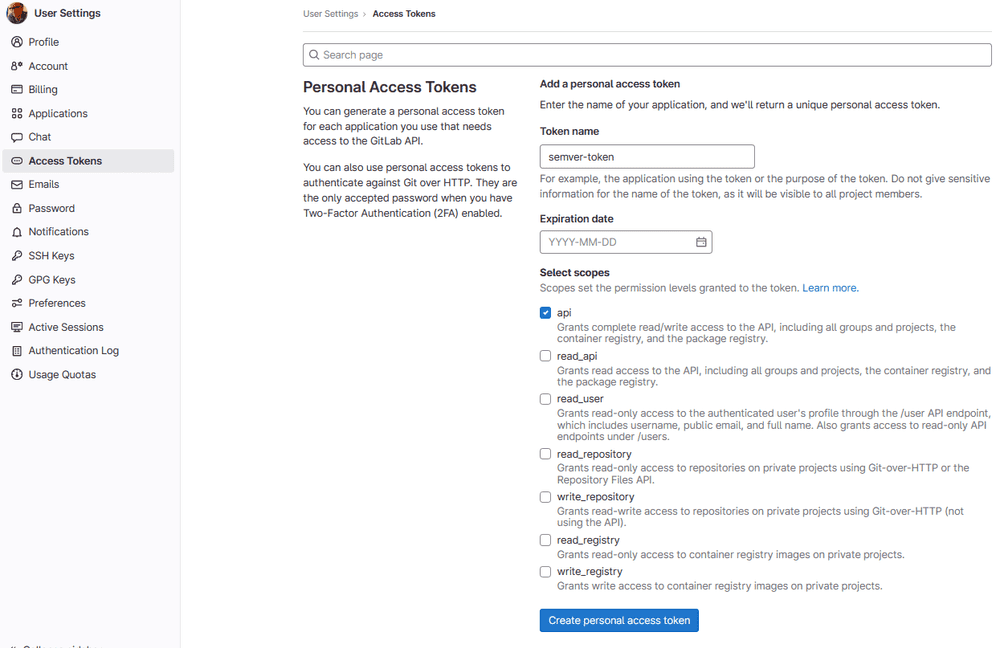1000x648 pixels.
Task: Click the Profile icon in the sidebar
Action: pos(17,42)
